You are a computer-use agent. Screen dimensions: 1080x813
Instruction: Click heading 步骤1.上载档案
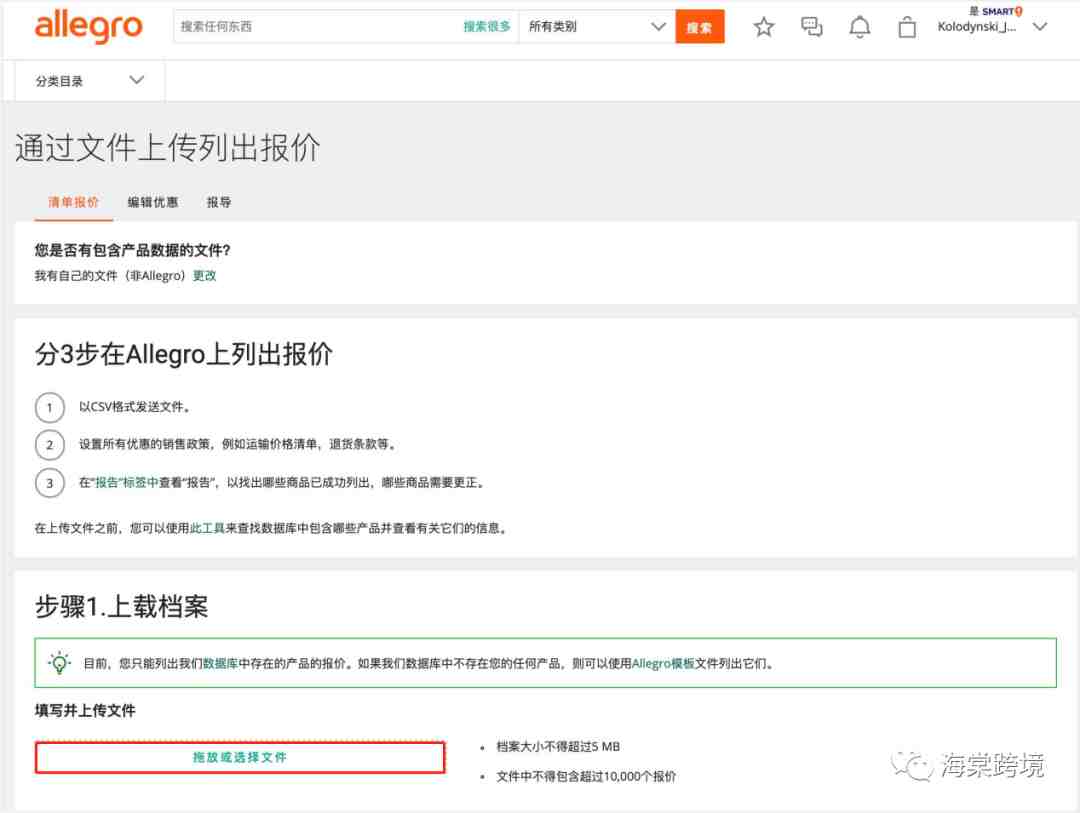point(121,606)
